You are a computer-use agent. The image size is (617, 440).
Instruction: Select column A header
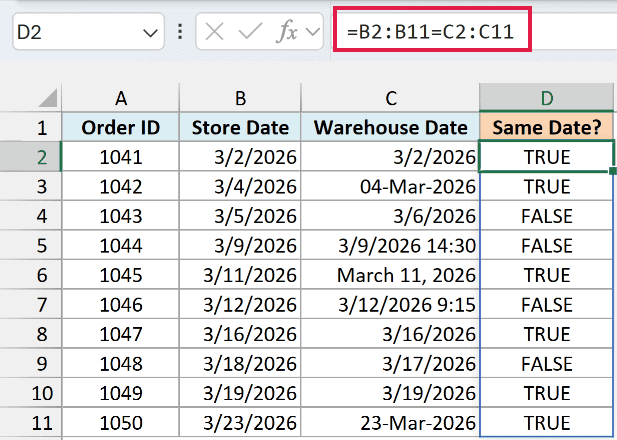121,98
